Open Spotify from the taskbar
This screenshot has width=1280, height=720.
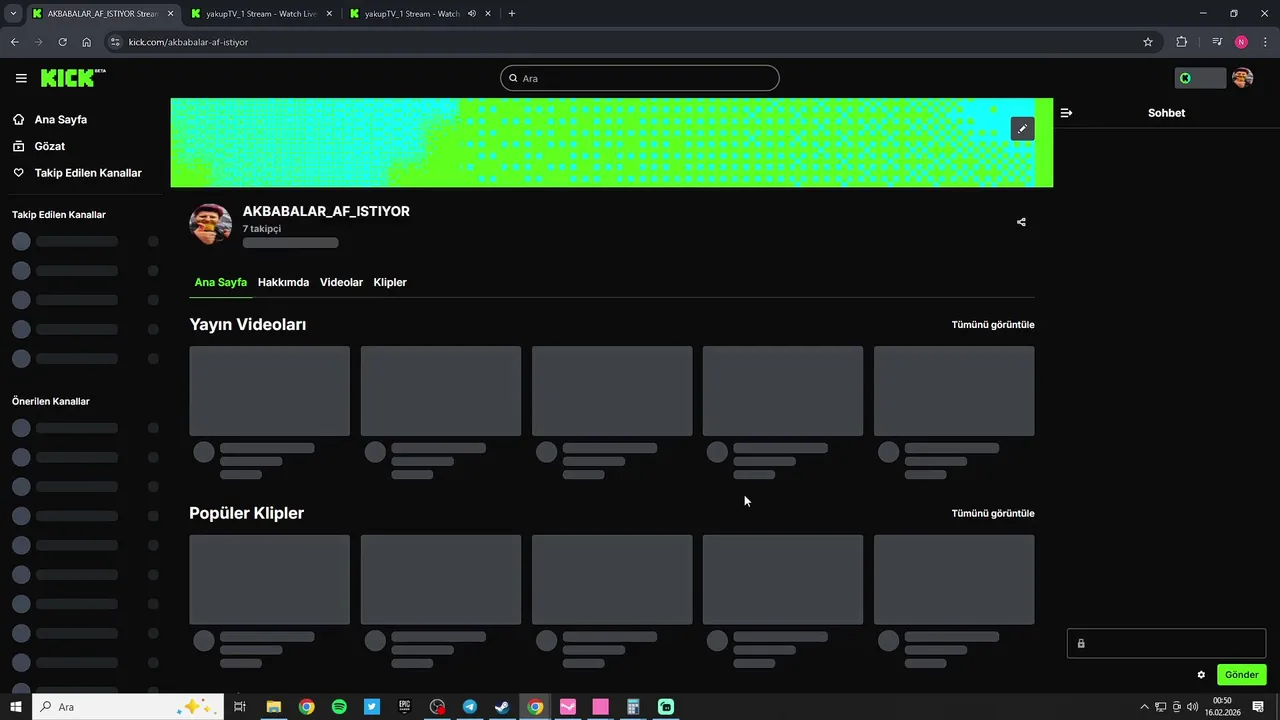tap(339, 707)
